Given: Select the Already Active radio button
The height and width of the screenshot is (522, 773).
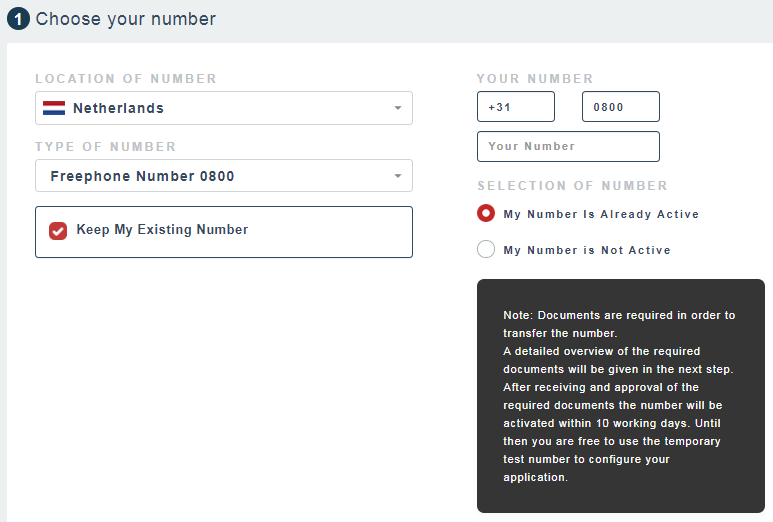Looking at the screenshot, I should point(486,214).
